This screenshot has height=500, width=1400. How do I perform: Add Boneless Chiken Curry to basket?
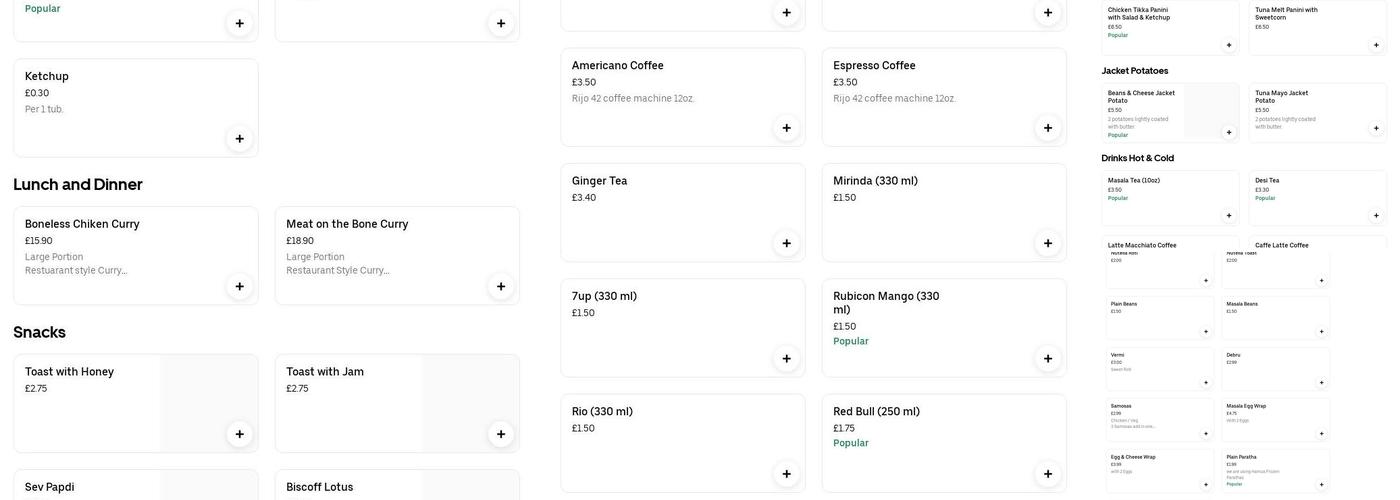coord(239,287)
